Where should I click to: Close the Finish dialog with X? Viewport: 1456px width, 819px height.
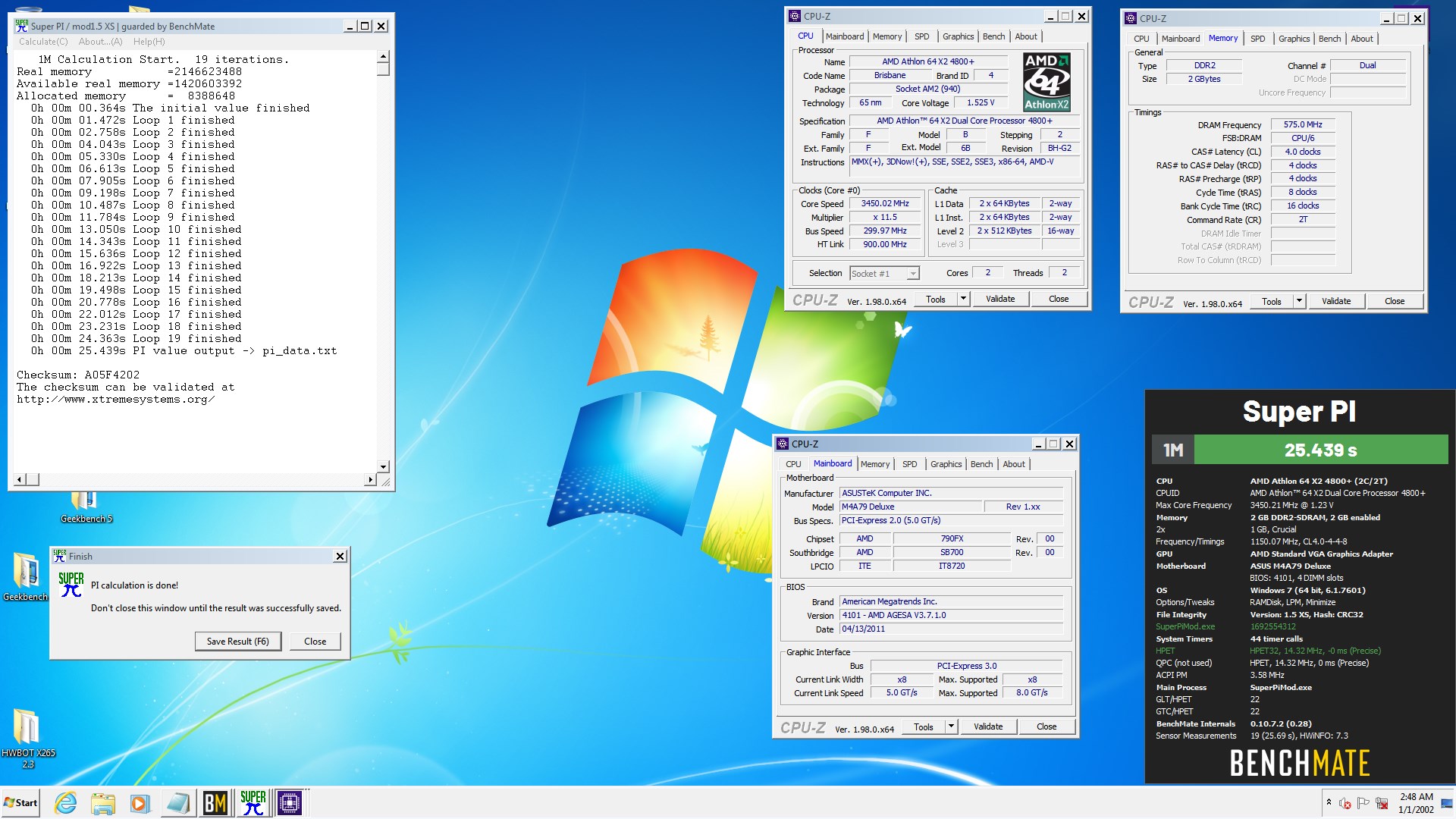point(340,556)
